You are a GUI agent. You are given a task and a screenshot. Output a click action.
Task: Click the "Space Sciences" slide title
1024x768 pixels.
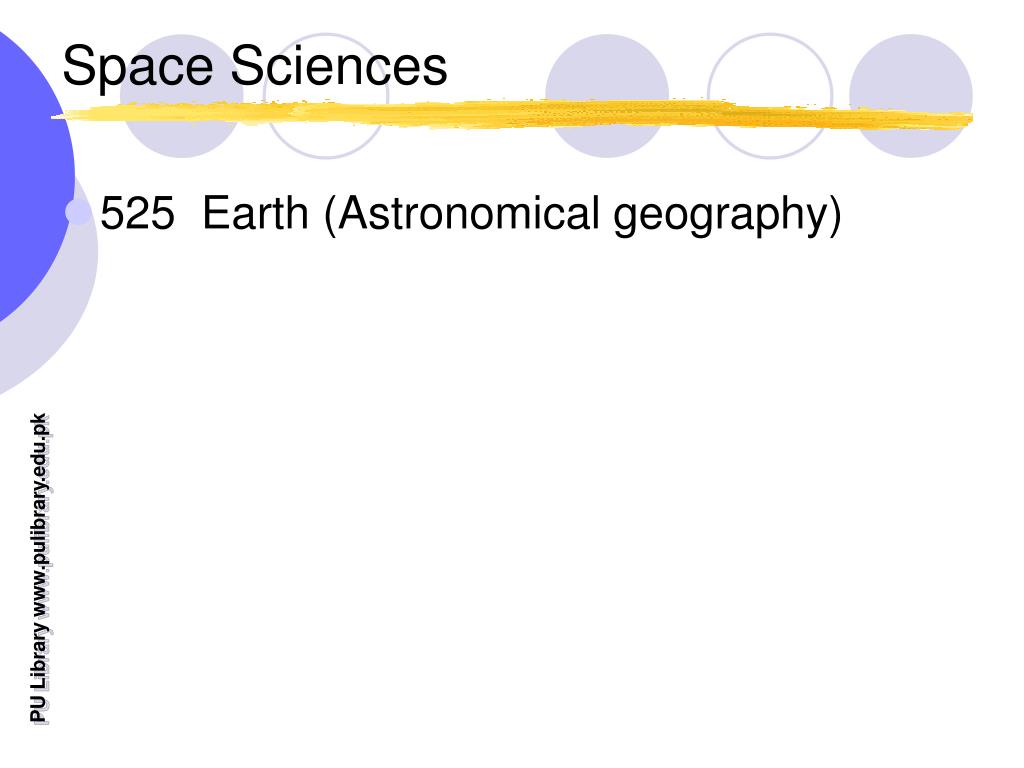click(x=255, y=67)
